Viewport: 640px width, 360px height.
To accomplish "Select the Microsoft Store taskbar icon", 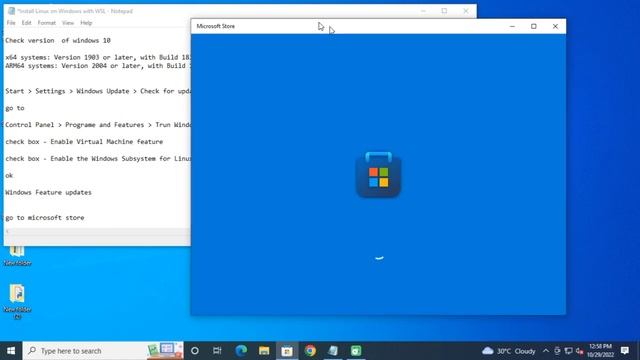I will (x=287, y=351).
